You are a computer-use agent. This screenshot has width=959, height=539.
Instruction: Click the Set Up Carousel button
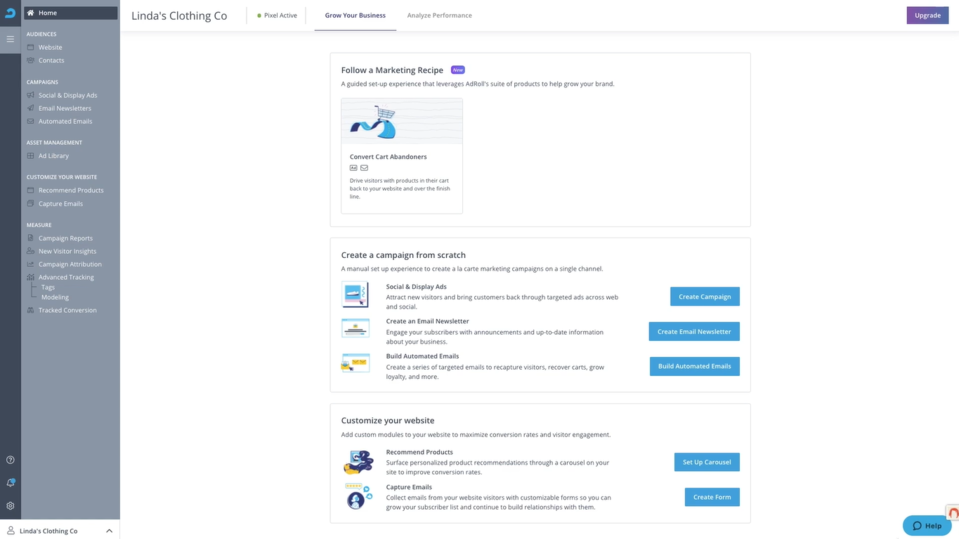706,462
